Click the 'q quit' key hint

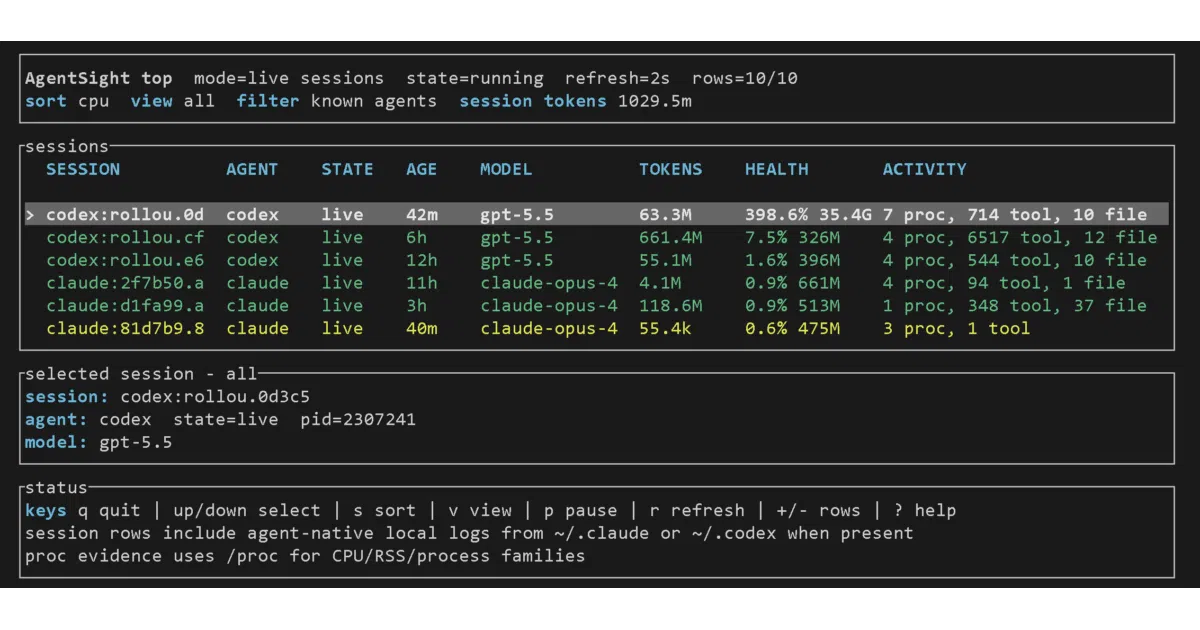click(109, 510)
